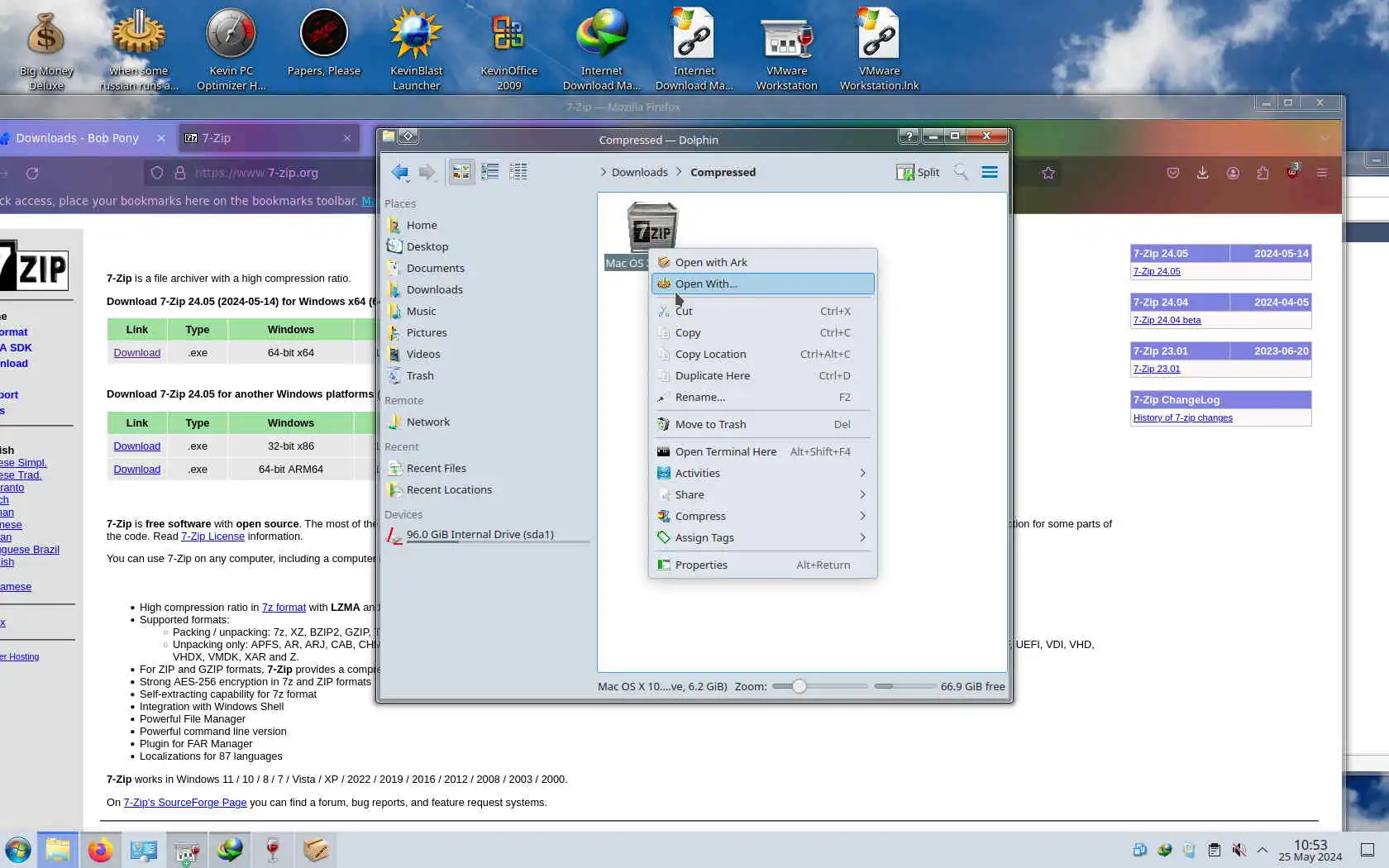This screenshot has width=1389, height=868.
Task: Show hidden system tray icons
Action: pos(1263,850)
